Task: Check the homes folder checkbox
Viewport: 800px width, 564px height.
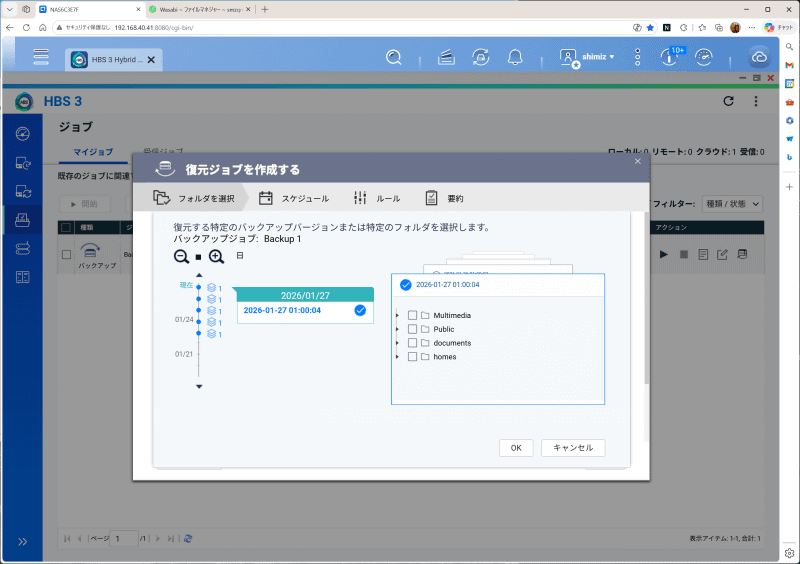Action: (412, 356)
